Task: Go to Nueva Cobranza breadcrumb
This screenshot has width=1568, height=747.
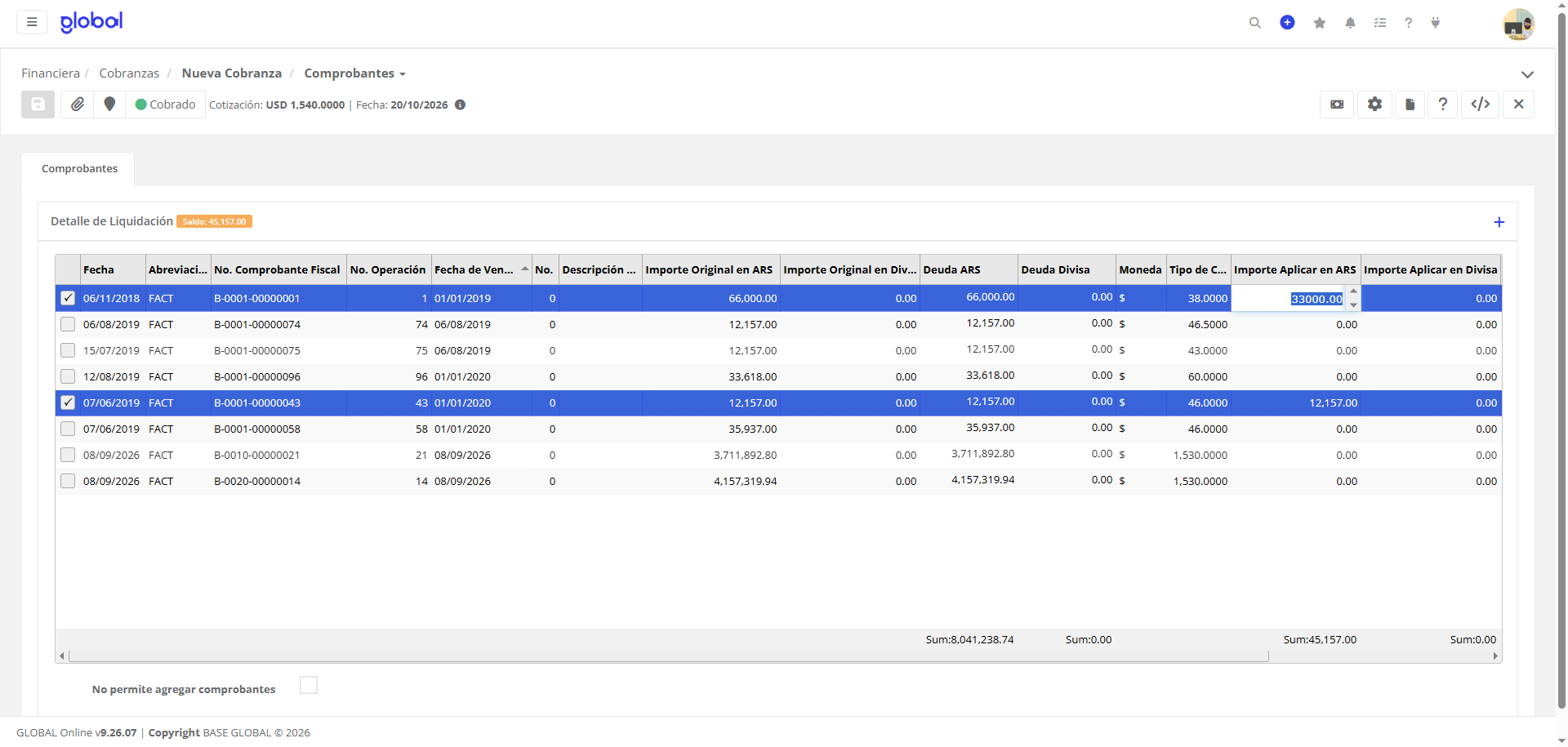Action: (232, 73)
